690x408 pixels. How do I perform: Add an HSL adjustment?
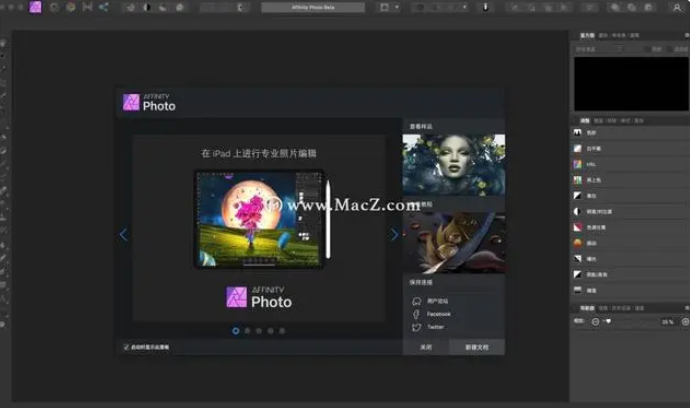coord(630,164)
